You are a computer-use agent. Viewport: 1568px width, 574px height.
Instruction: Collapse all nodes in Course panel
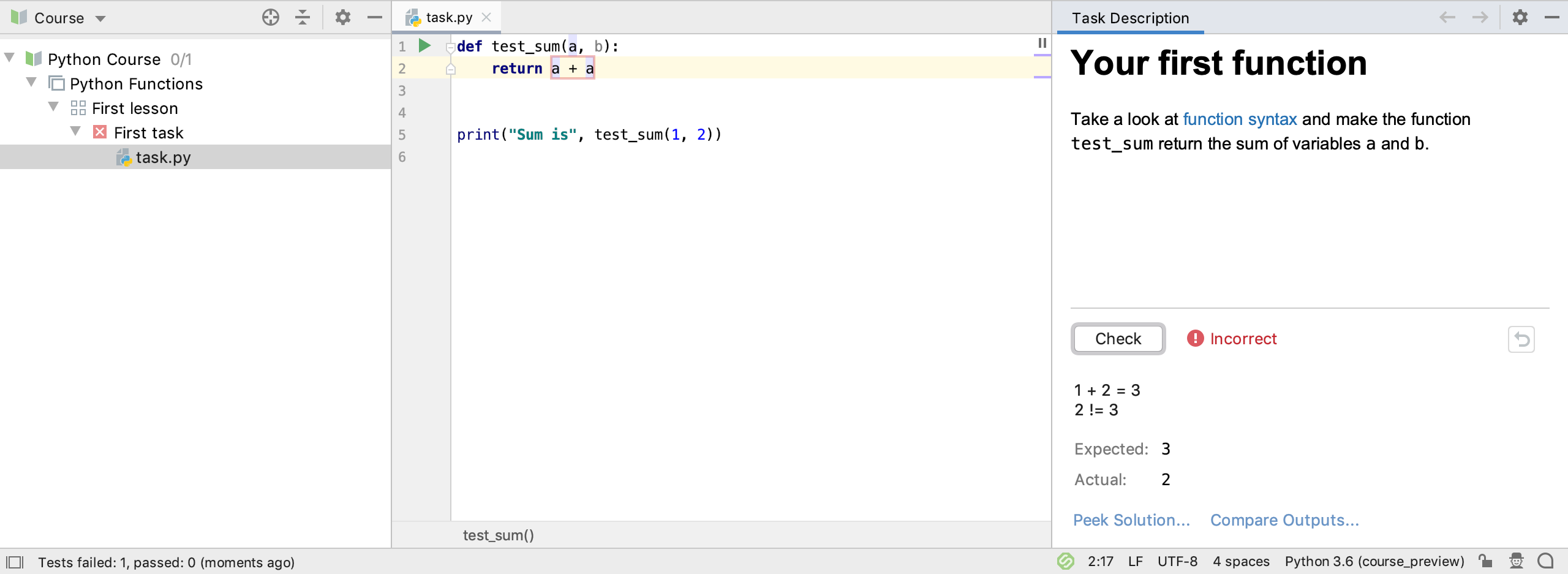[303, 17]
